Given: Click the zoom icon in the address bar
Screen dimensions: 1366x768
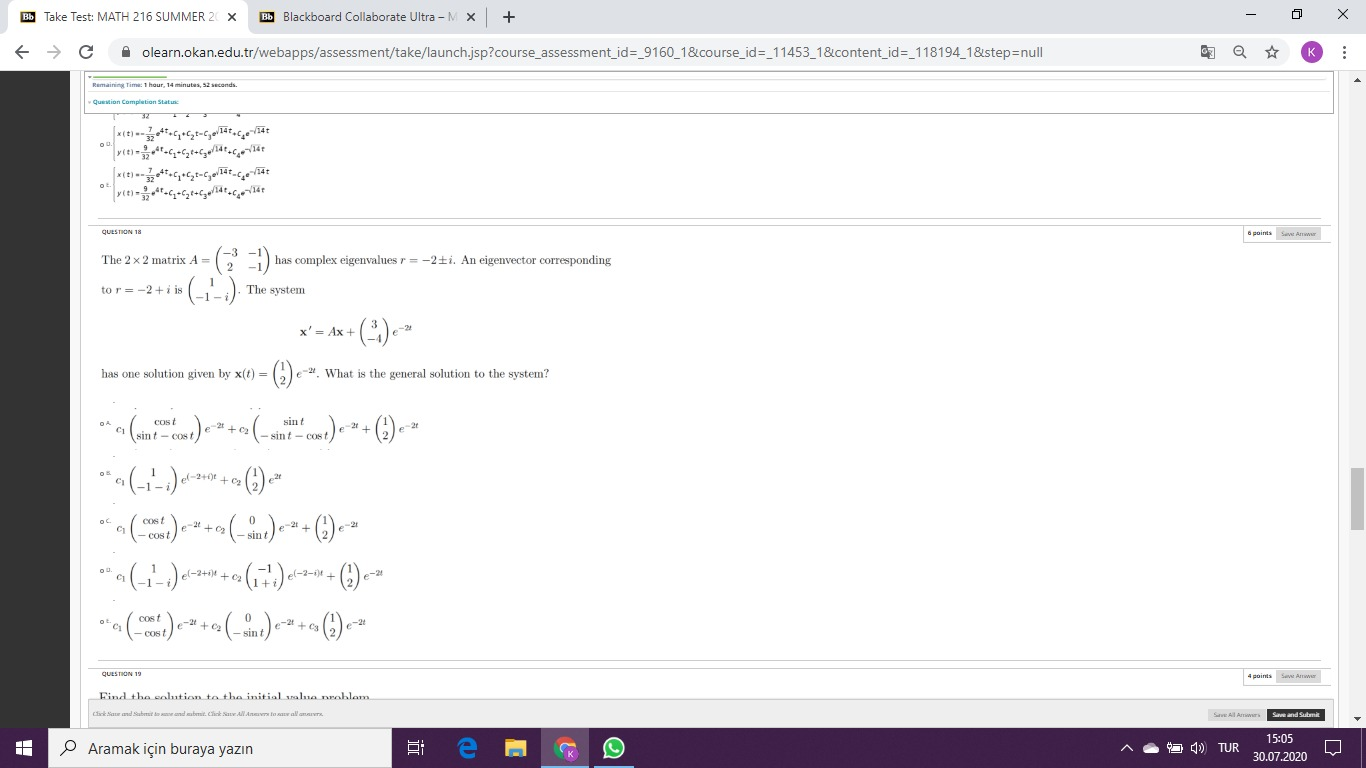Looking at the screenshot, I should (x=1239, y=52).
